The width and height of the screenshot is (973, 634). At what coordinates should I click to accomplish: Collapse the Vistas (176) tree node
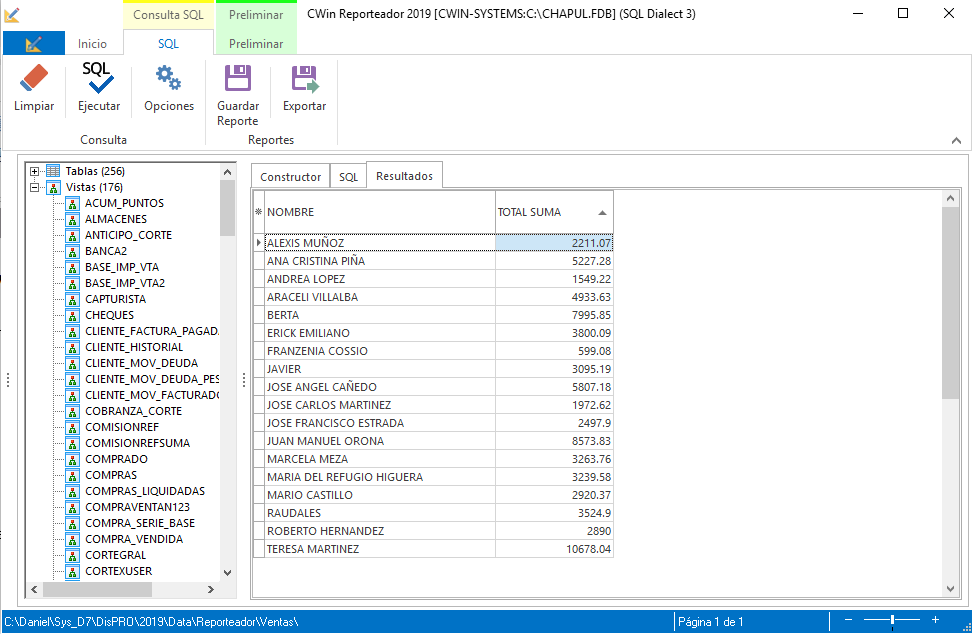coord(35,187)
